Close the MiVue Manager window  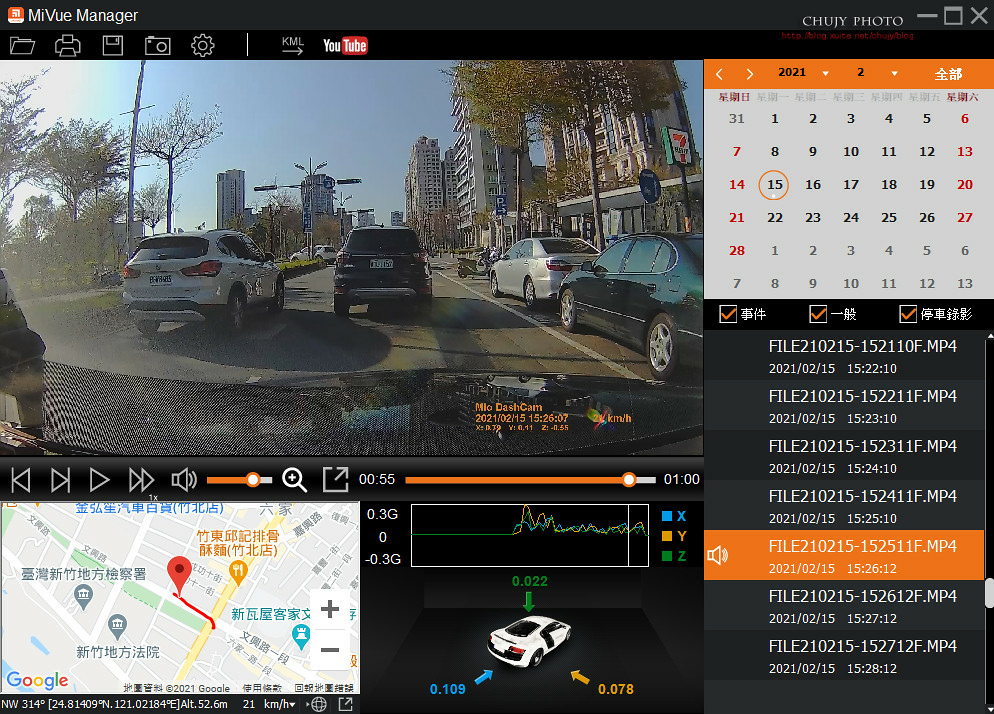(979, 15)
